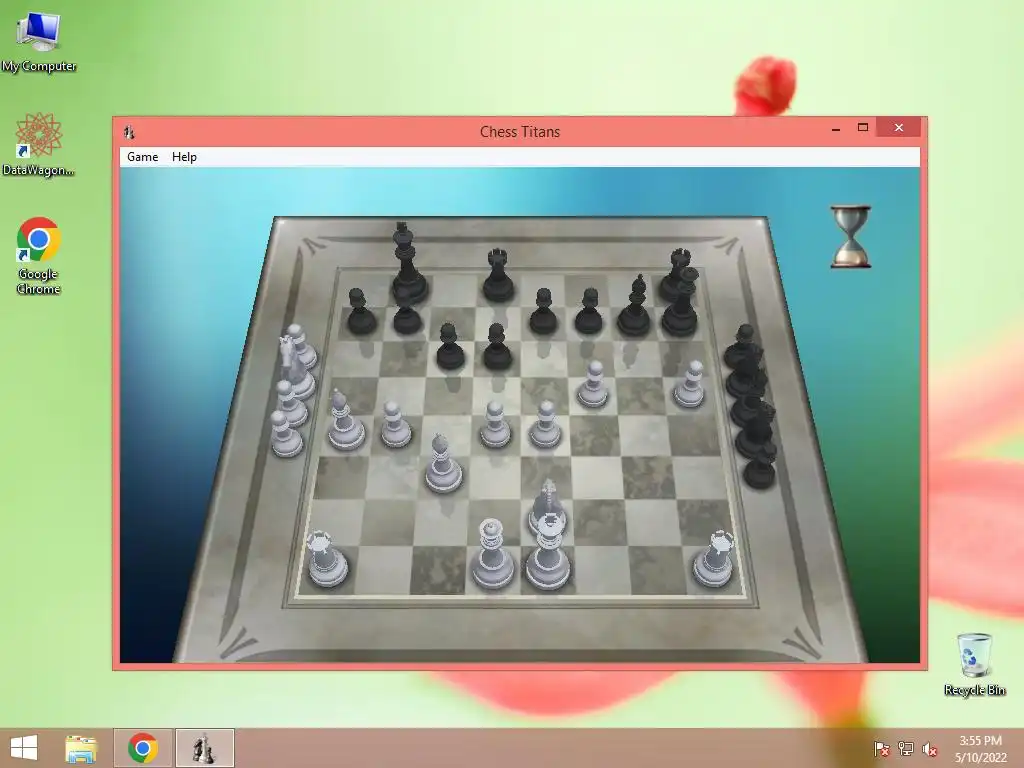This screenshot has height=768, width=1024.
Task: Select the white pawn on b4
Action: coord(395,425)
